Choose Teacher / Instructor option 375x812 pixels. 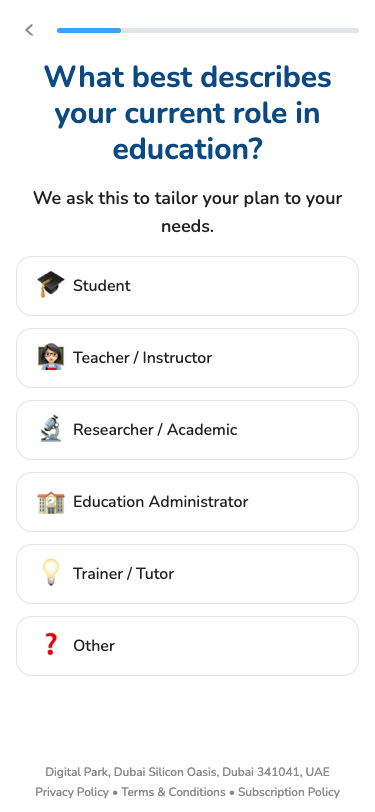(188, 358)
